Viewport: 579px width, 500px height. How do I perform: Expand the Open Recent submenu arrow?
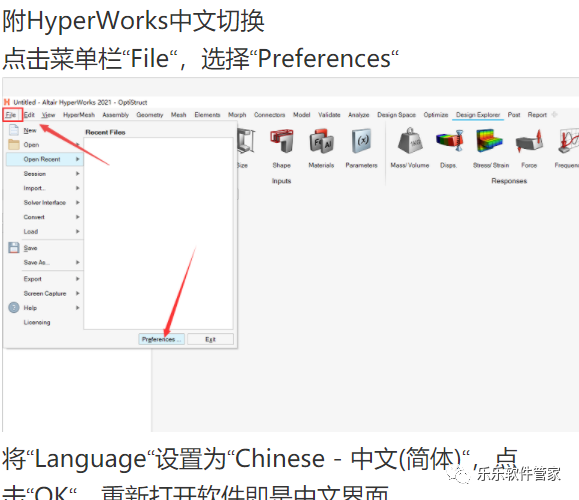78,159
